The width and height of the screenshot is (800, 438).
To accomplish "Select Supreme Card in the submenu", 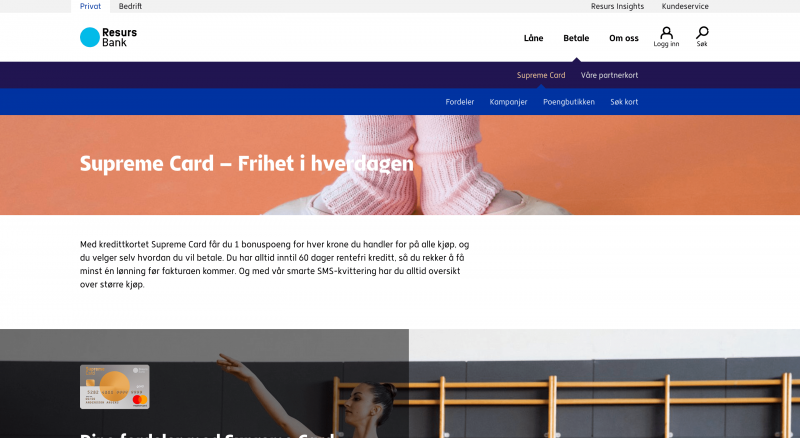I will pos(541,75).
